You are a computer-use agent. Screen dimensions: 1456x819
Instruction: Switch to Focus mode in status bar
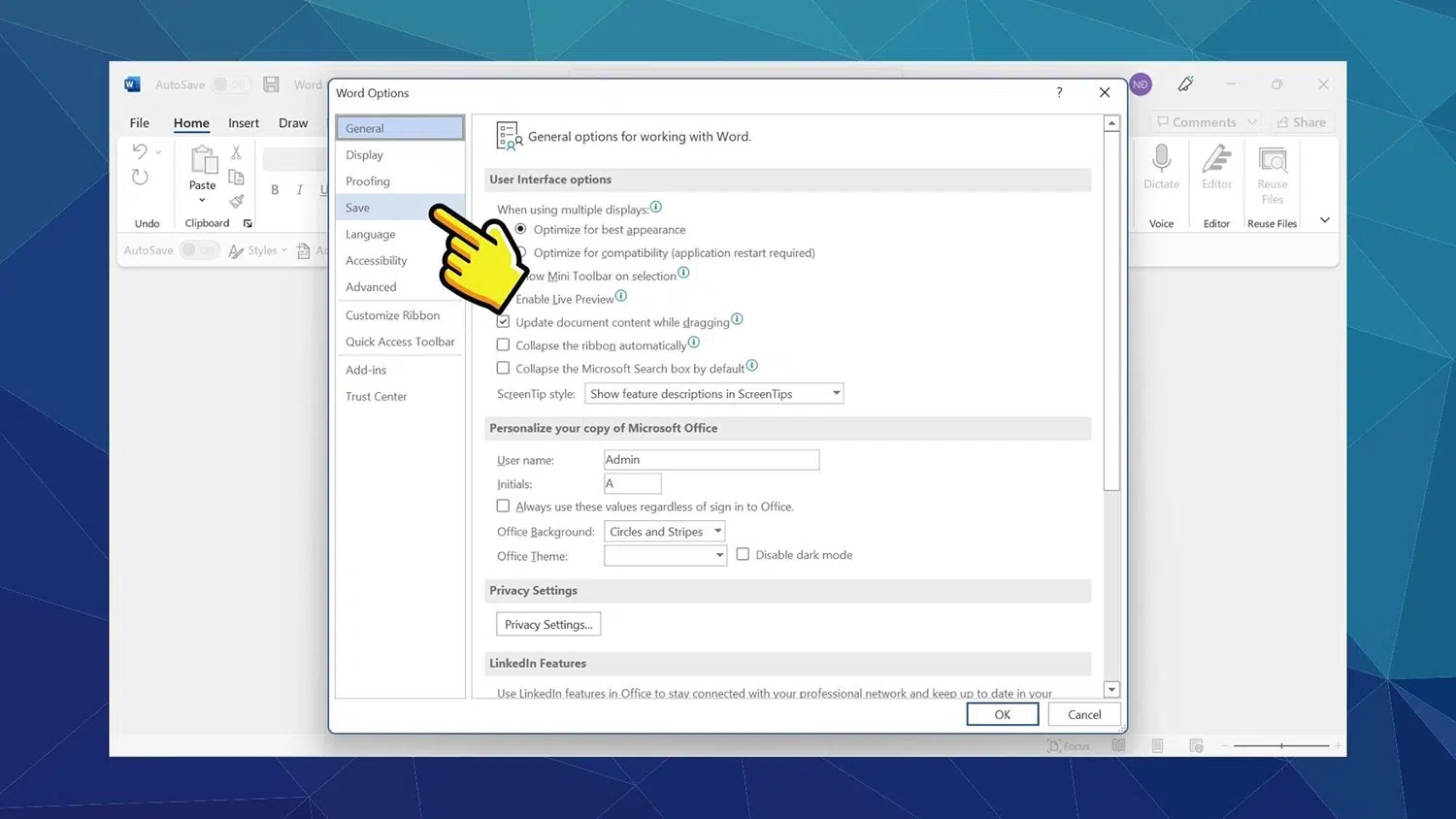(x=1069, y=745)
